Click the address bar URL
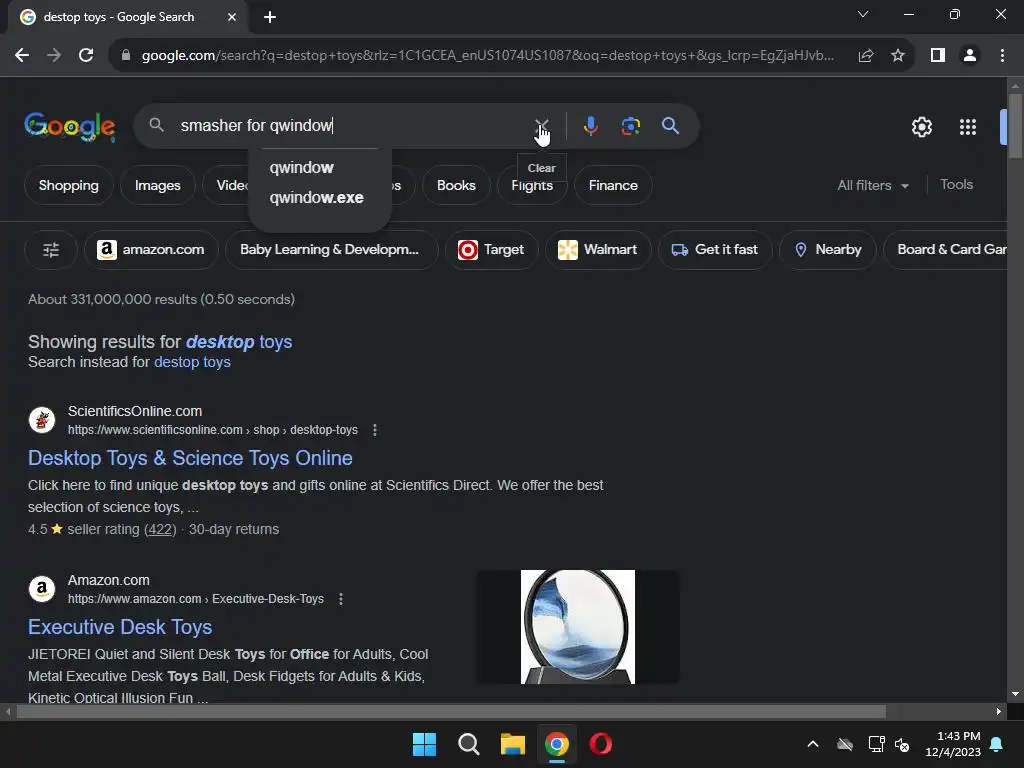The width and height of the screenshot is (1024, 768). pos(487,56)
